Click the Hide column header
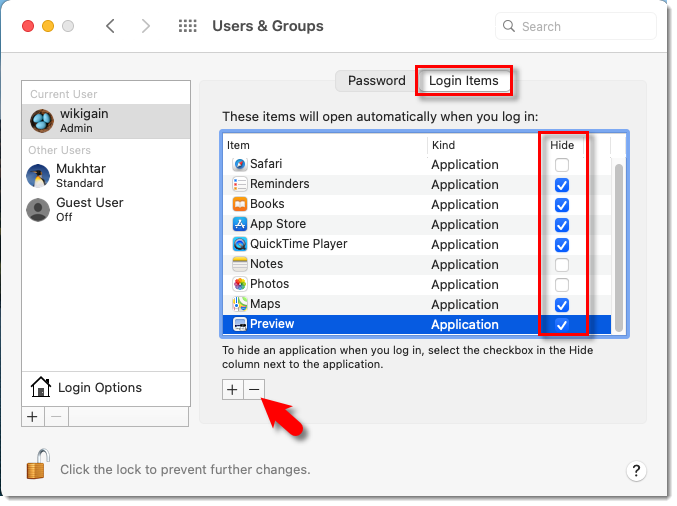Viewport: 677px width, 506px height. pos(562,145)
